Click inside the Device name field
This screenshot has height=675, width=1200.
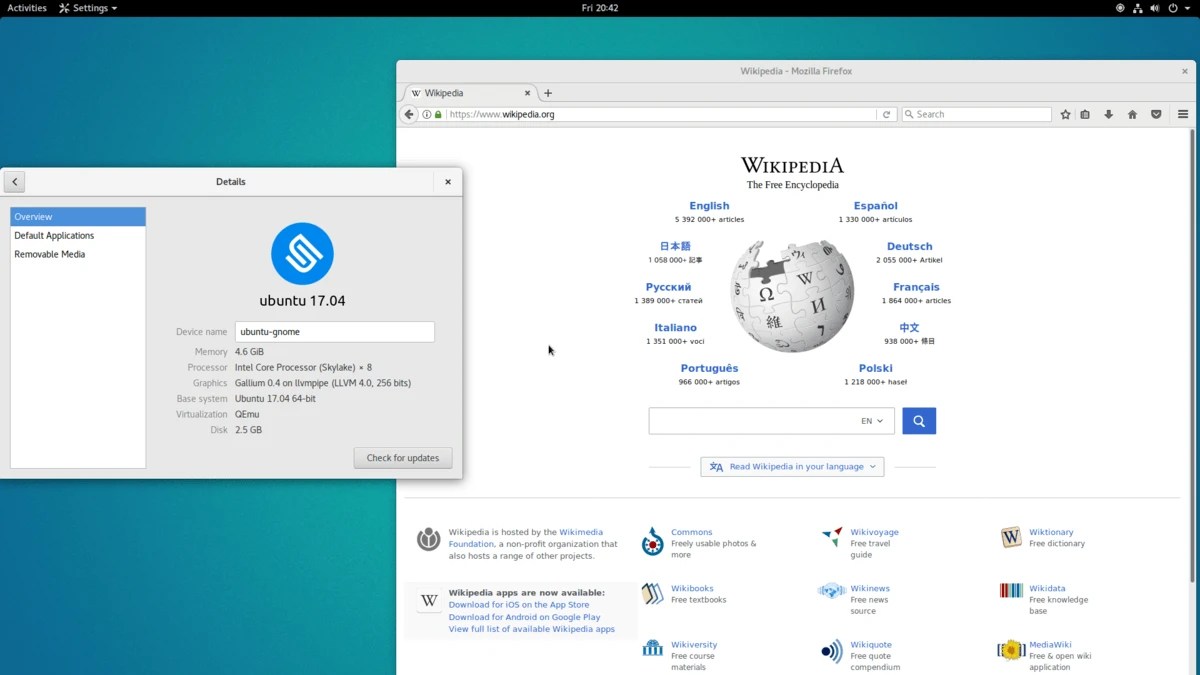coord(335,331)
